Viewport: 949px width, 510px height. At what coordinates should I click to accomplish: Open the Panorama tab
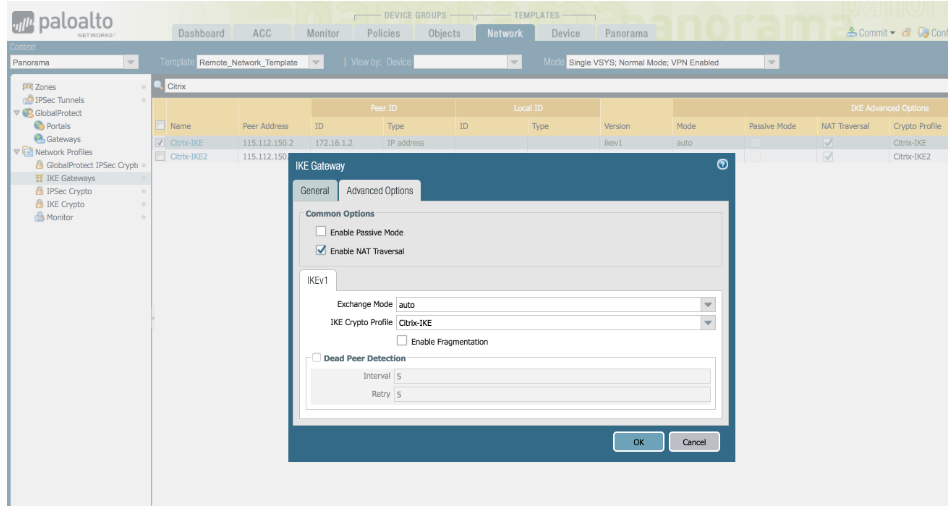click(626, 33)
